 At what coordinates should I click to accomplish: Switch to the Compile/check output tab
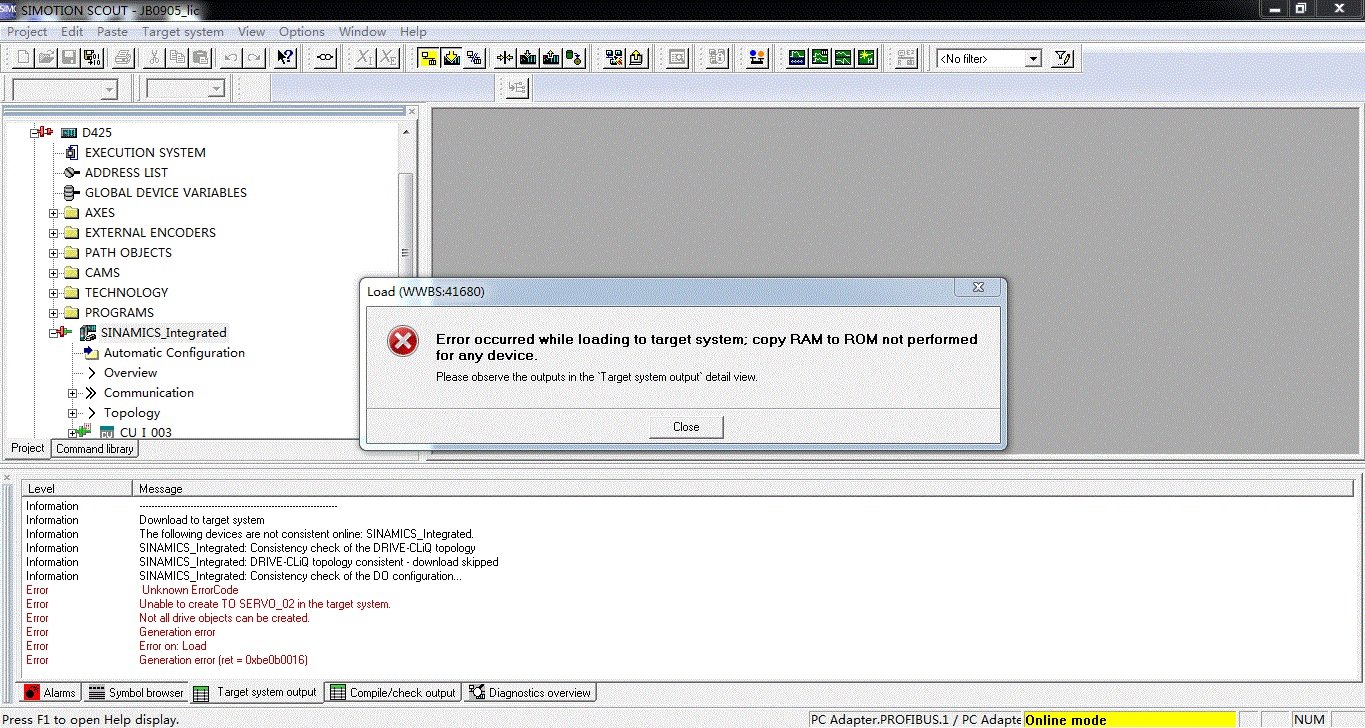(x=392, y=692)
